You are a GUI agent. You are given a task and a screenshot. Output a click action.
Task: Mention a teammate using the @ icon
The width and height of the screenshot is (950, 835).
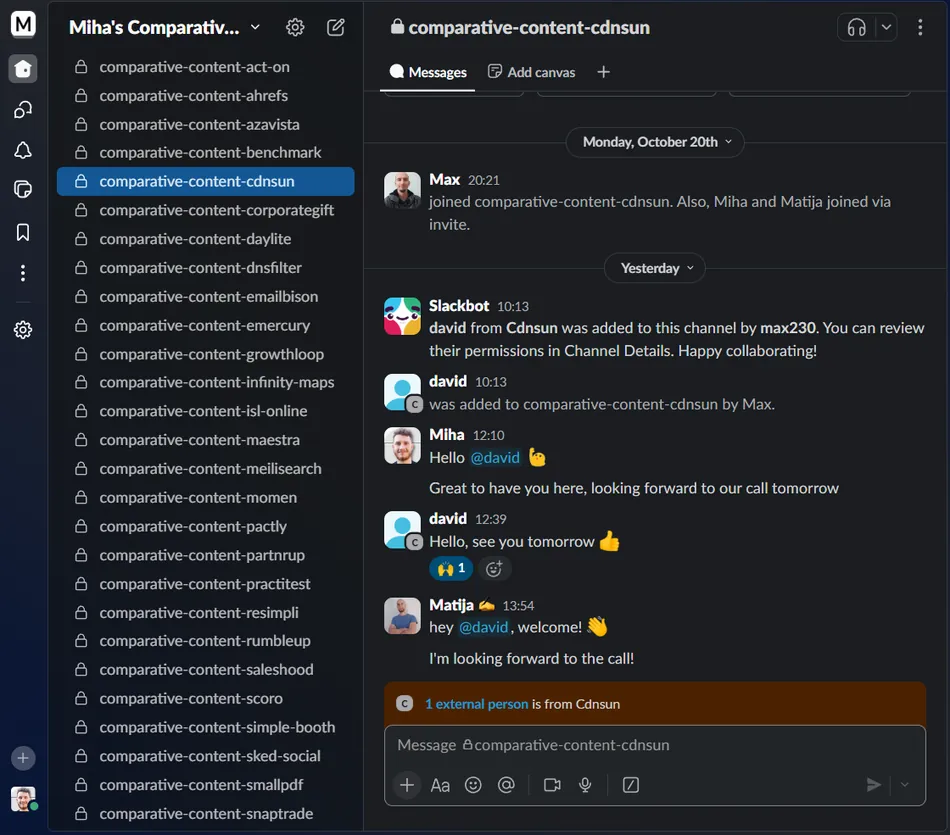click(506, 785)
